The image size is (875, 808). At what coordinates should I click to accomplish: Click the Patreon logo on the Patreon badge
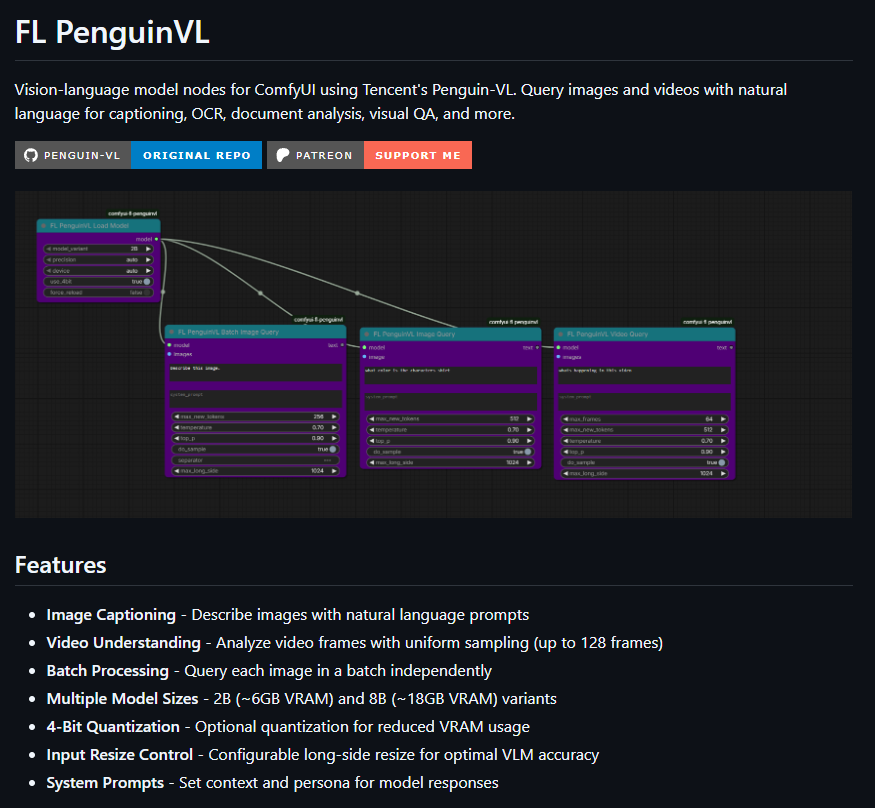pos(283,155)
